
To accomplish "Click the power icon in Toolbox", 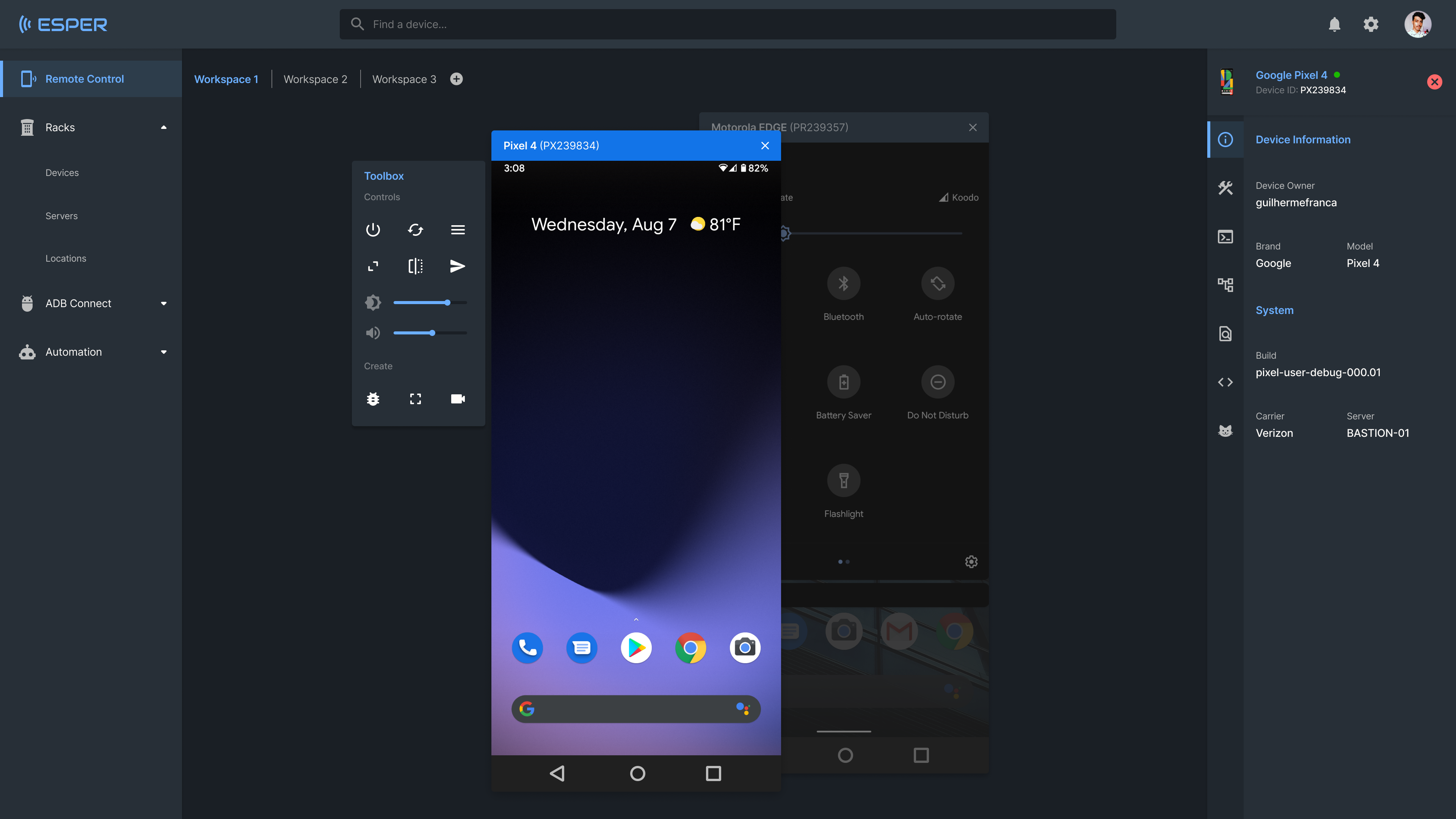I will pyautogui.click(x=372, y=230).
